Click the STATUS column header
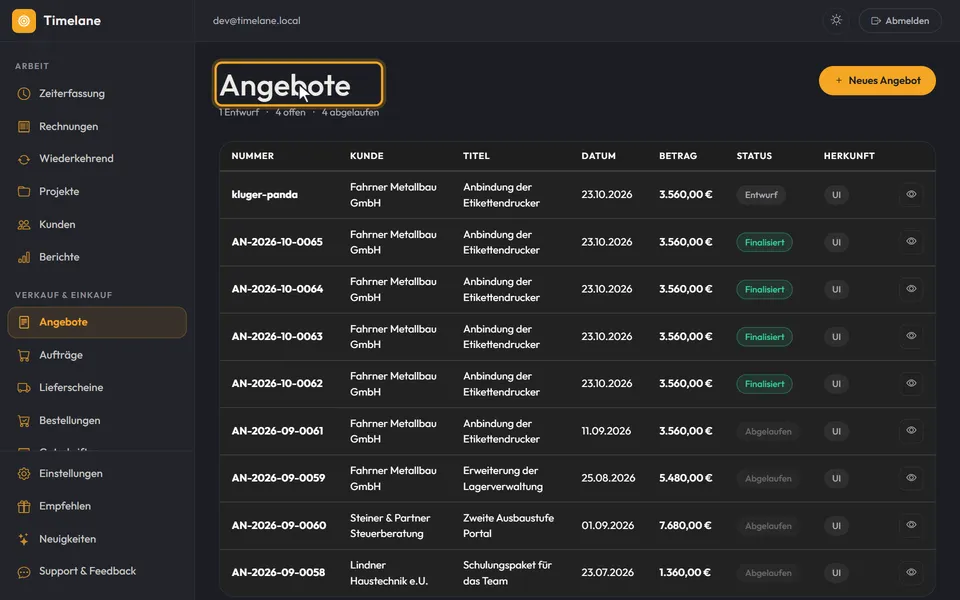This screenshot has height=600, width=960. tap(754, 156)
